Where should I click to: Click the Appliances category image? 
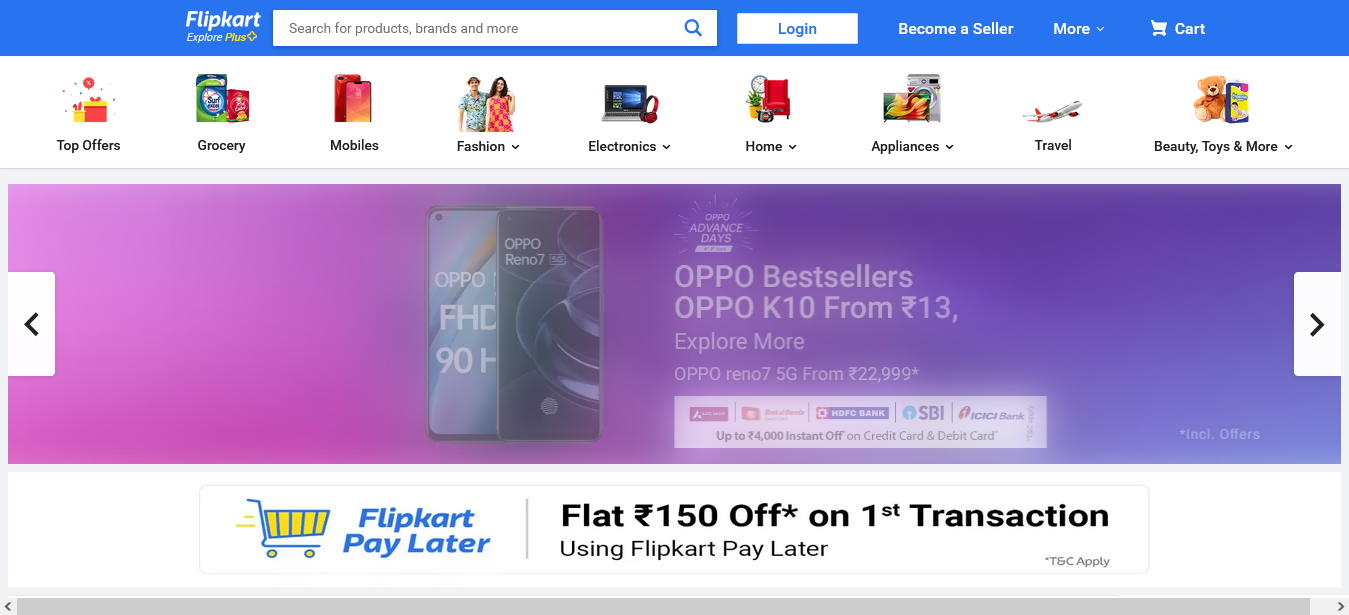pyautogui.click(x=912, y=99)
